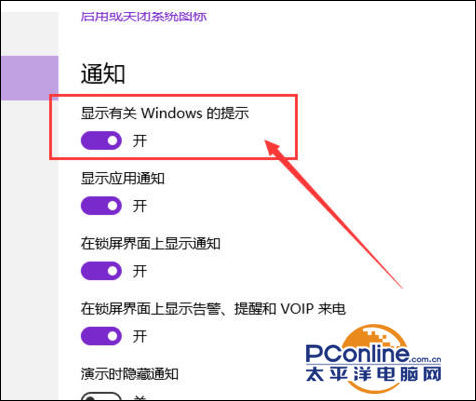Switch off lock screen alarms and VOIP toggle
The image size is (476, 401).
point(101,336)
